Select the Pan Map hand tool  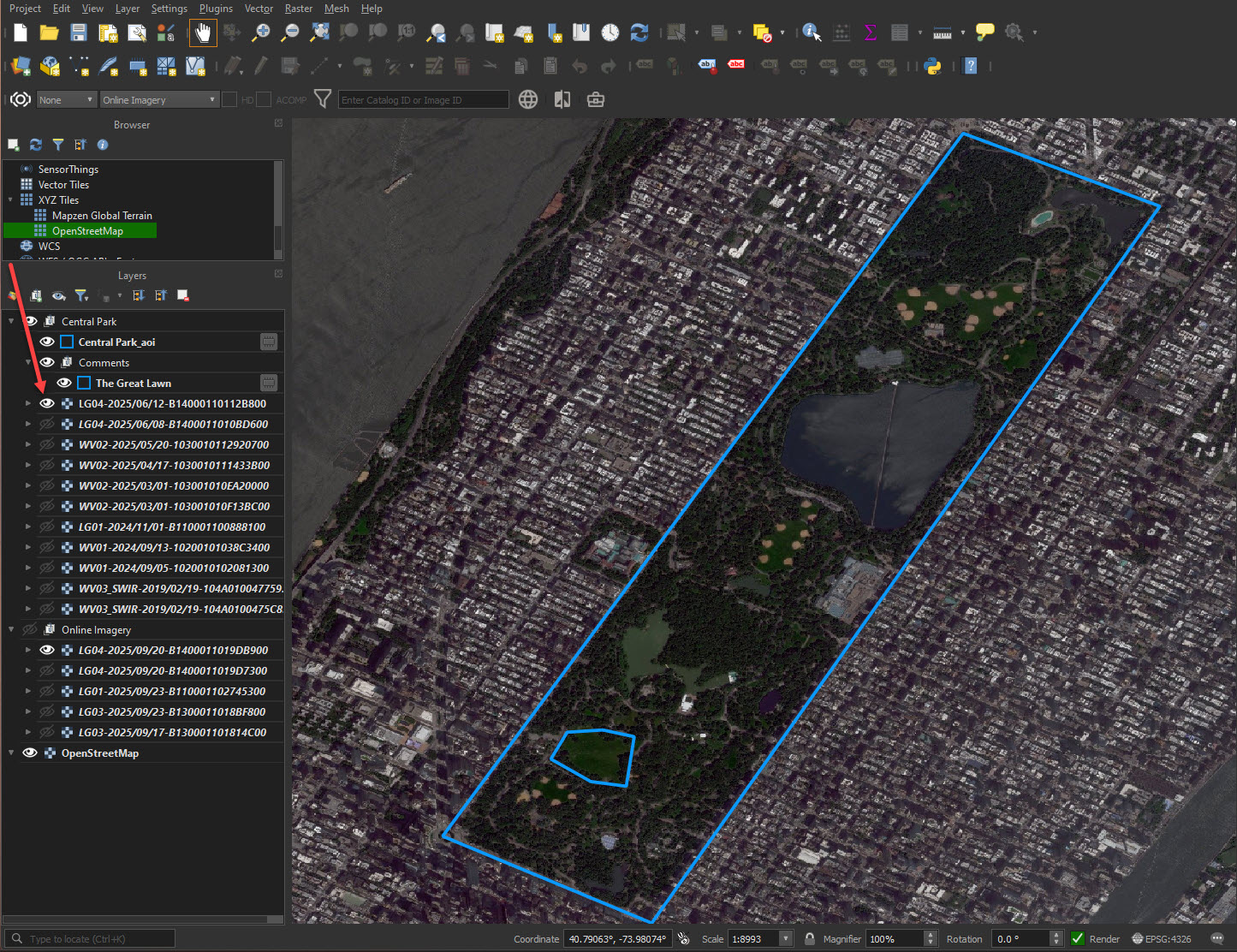click(203, 33)
